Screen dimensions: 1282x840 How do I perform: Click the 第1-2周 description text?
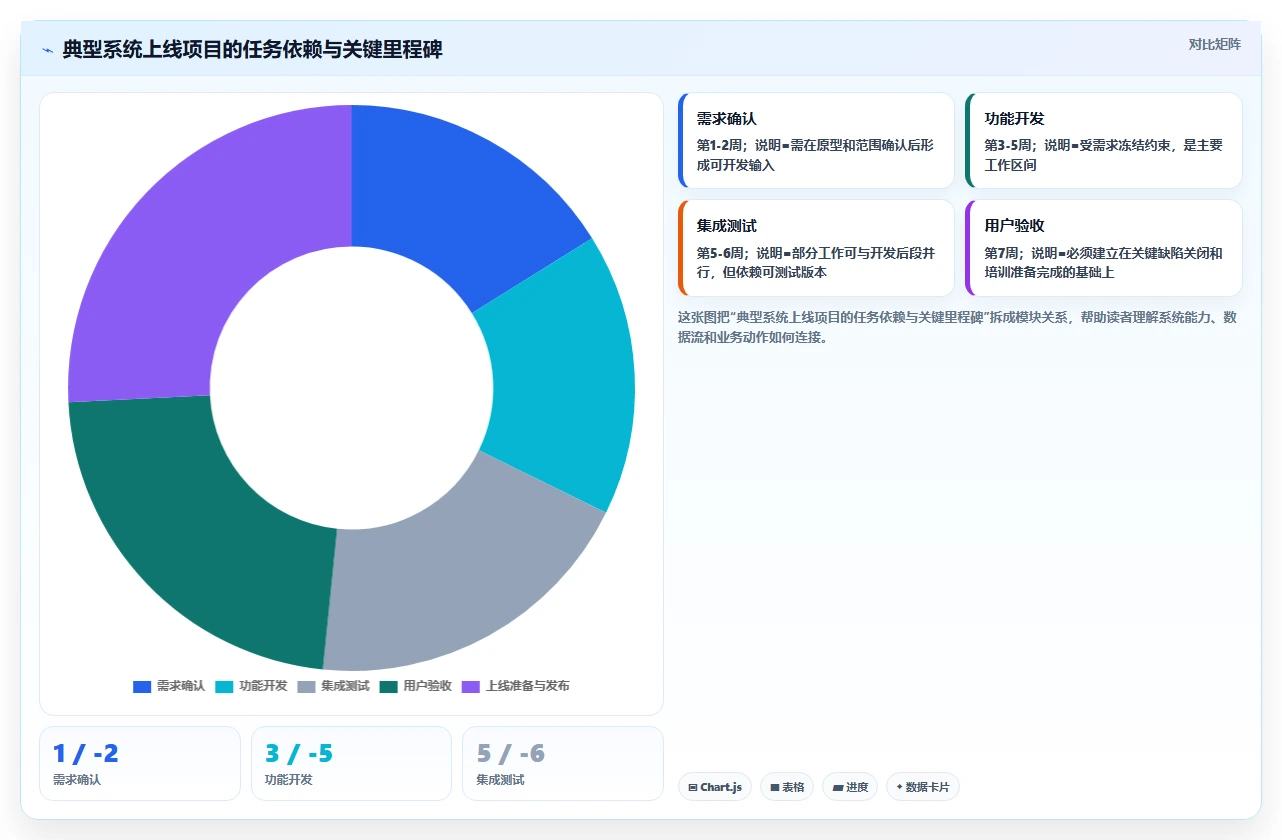point(815,155)
